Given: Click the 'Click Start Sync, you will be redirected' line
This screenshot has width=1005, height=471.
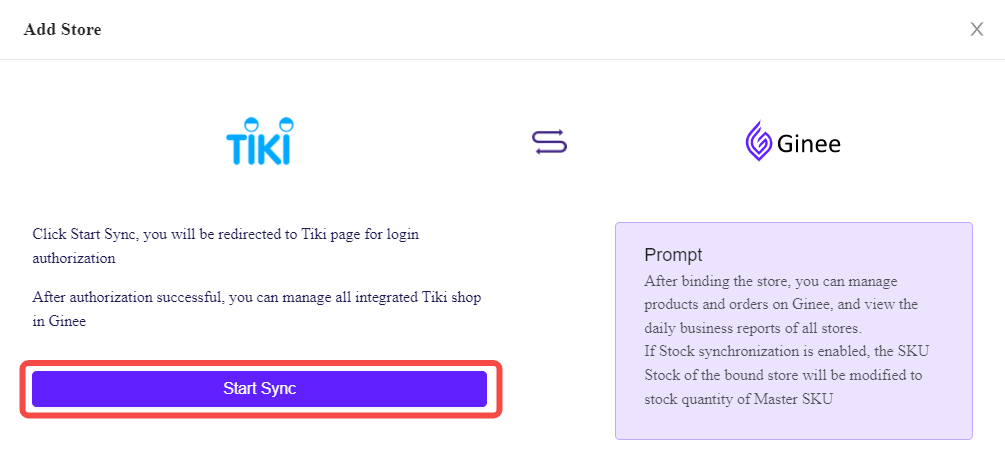Looking at the screenshot, I should click(226, 234).
